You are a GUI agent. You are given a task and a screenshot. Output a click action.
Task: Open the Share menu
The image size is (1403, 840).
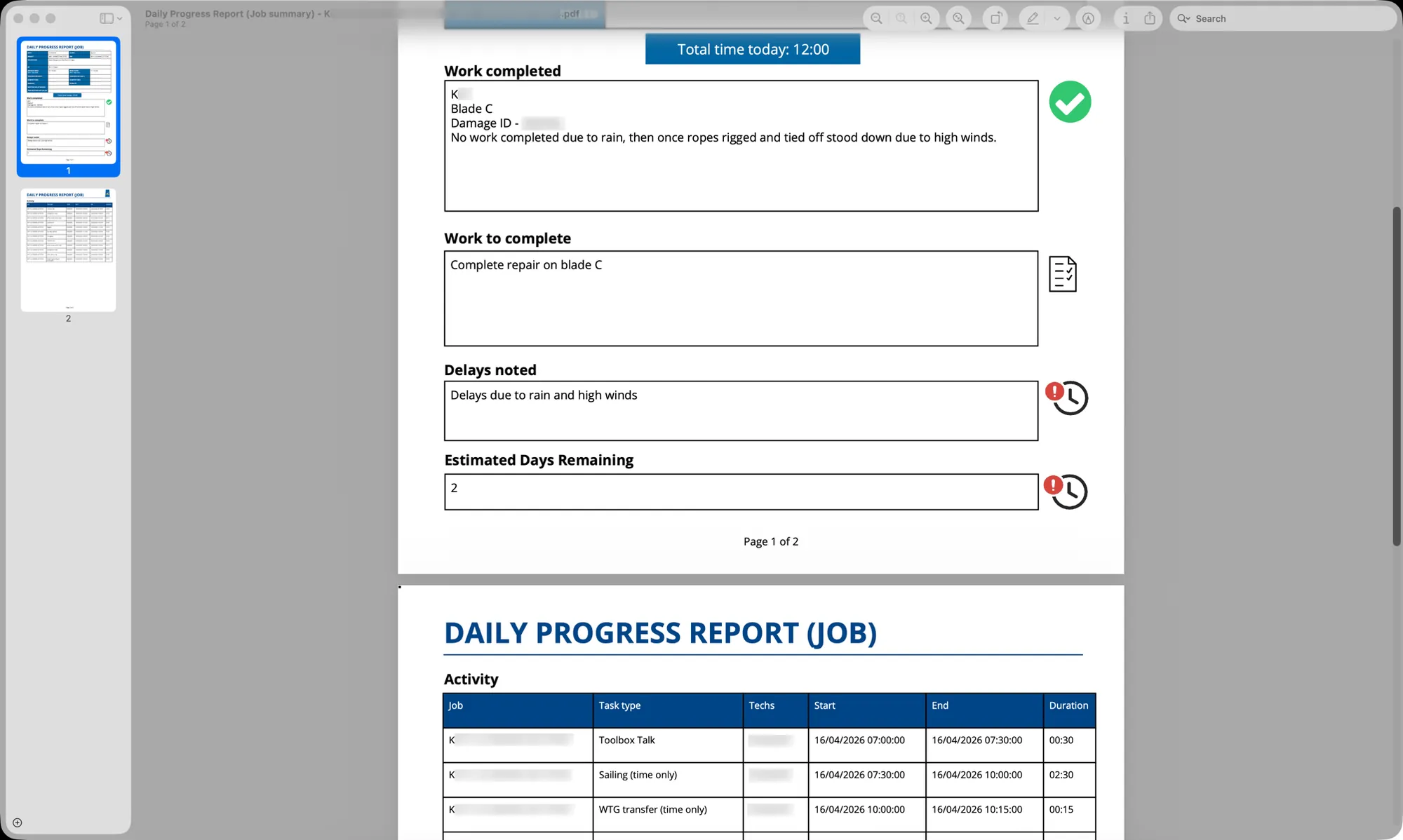click(1150, 19)
